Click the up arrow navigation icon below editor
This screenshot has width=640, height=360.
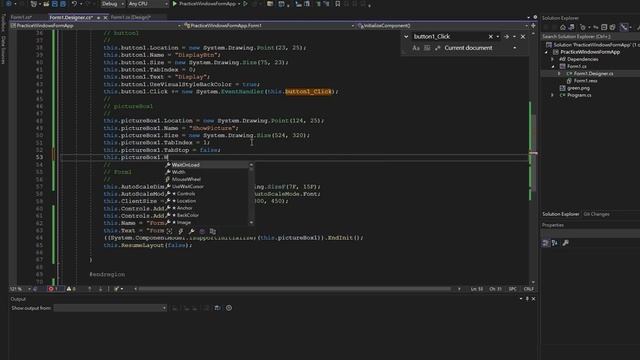click(90, 289)
